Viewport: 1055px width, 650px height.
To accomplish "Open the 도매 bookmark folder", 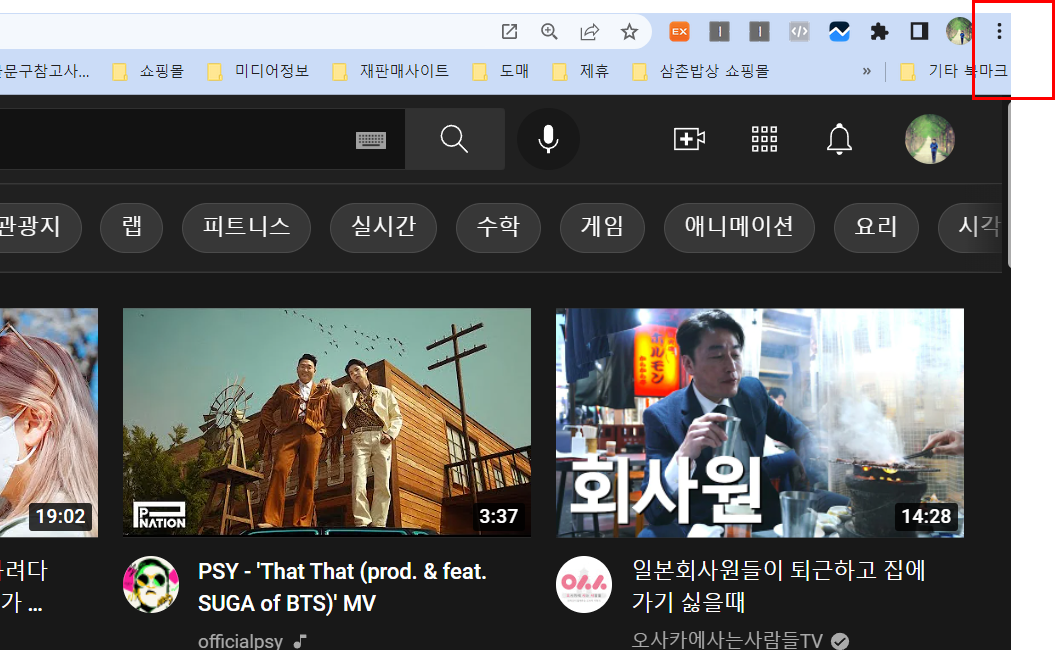I will (501, 71).
